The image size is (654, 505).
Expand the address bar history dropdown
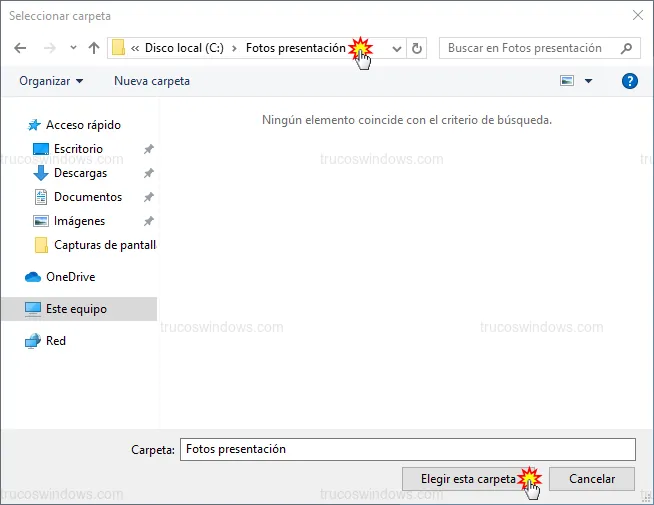[x=397, y=48]
